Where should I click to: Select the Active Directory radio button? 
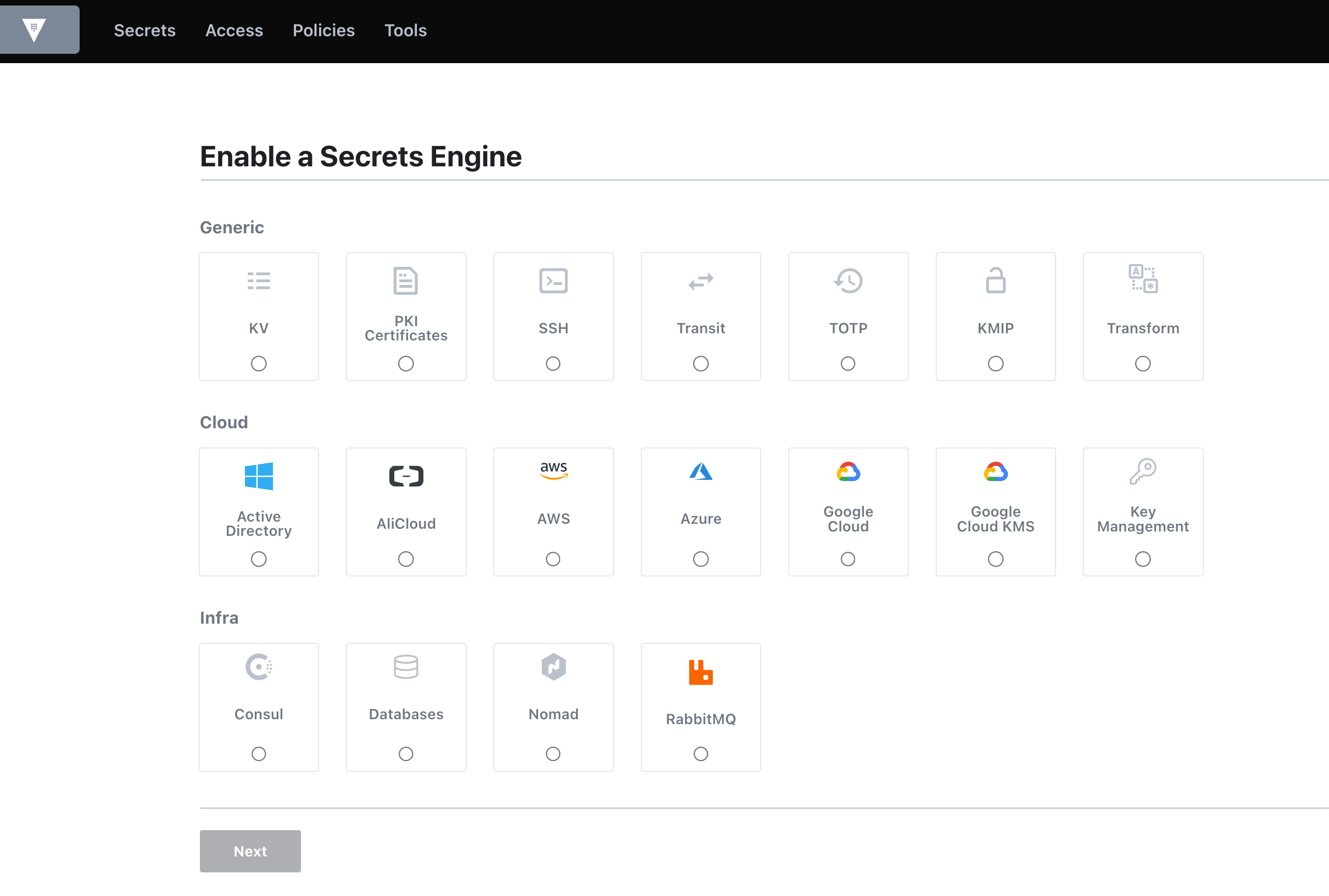[258, 559]
